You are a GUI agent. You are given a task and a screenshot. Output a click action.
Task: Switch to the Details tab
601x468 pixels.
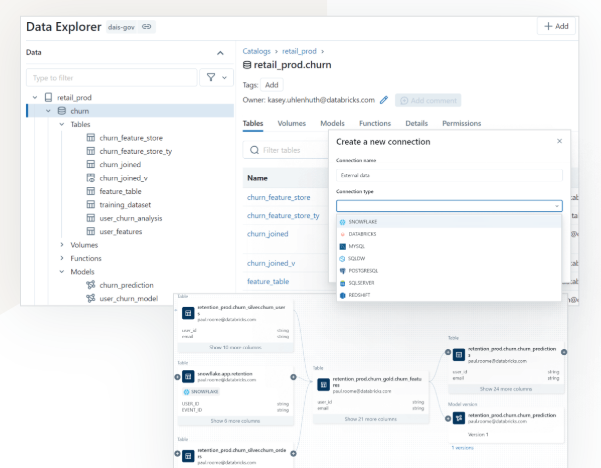417,123
